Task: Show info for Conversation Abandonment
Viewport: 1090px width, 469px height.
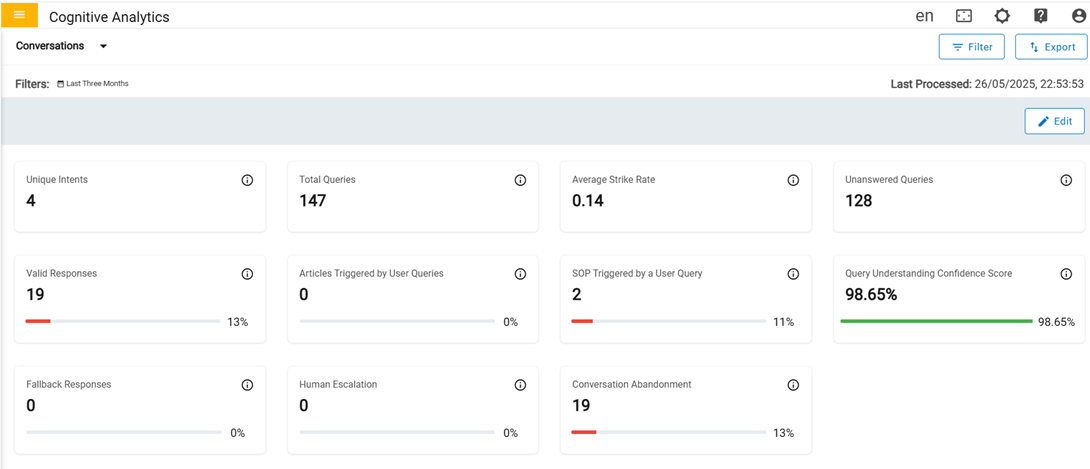Action: [x=793, y=385]
